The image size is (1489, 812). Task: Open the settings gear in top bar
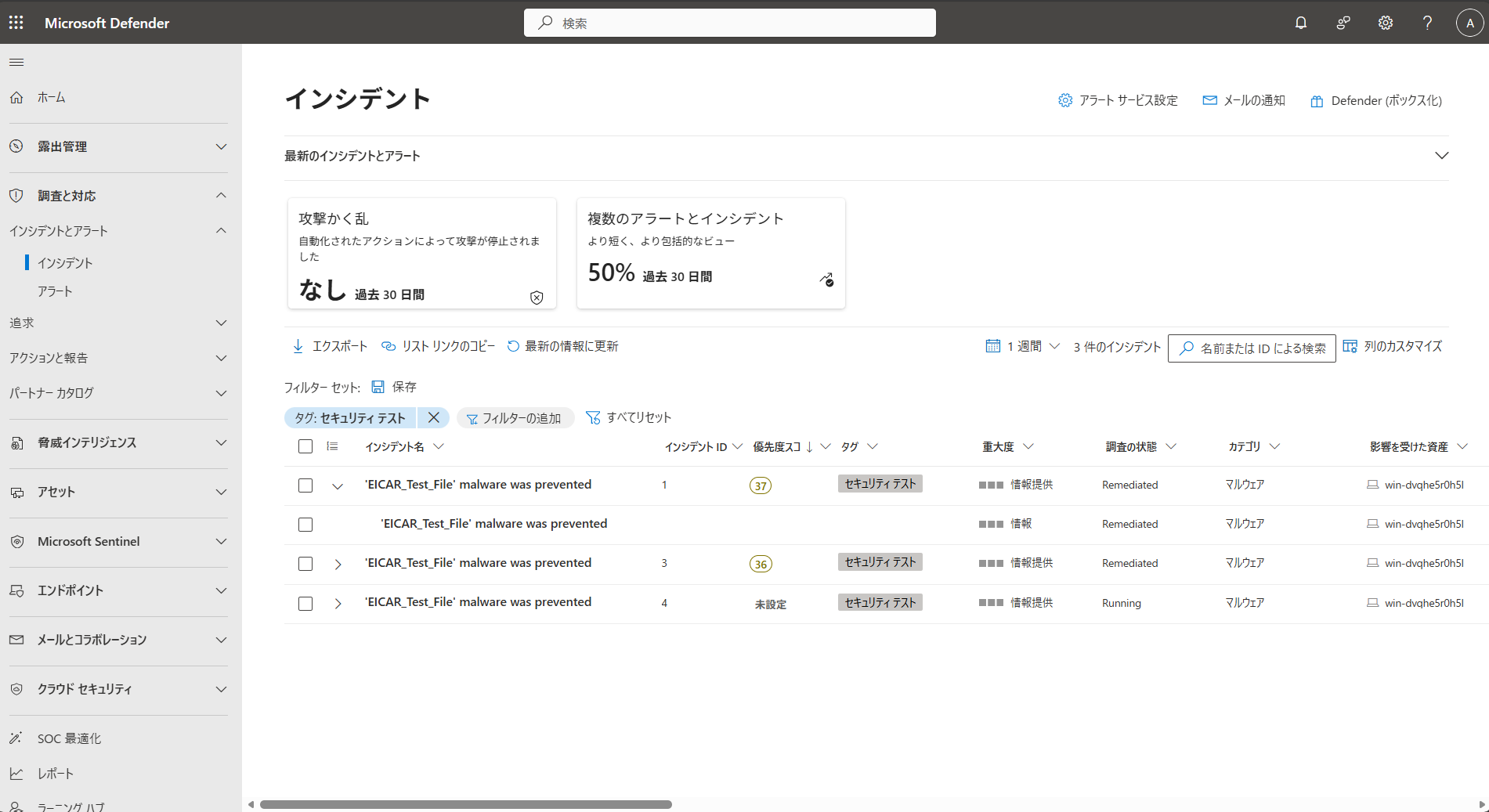tap(1386, 23)
